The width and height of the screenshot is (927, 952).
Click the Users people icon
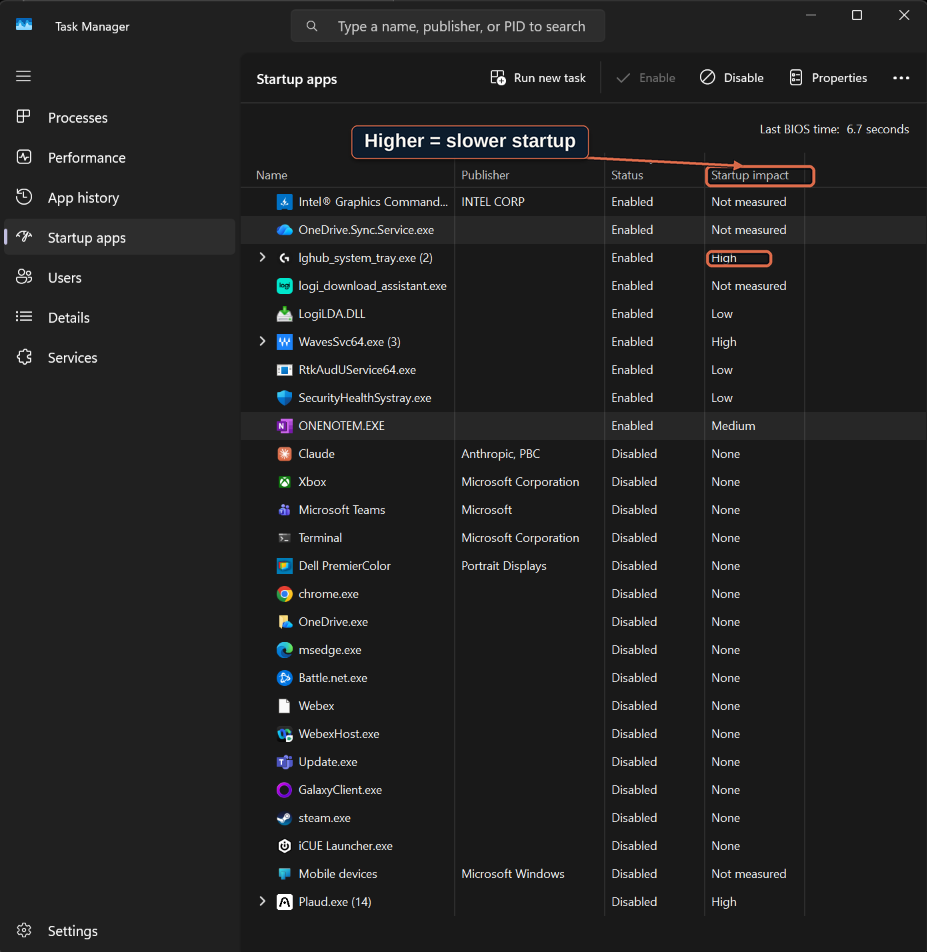point(24,277)
